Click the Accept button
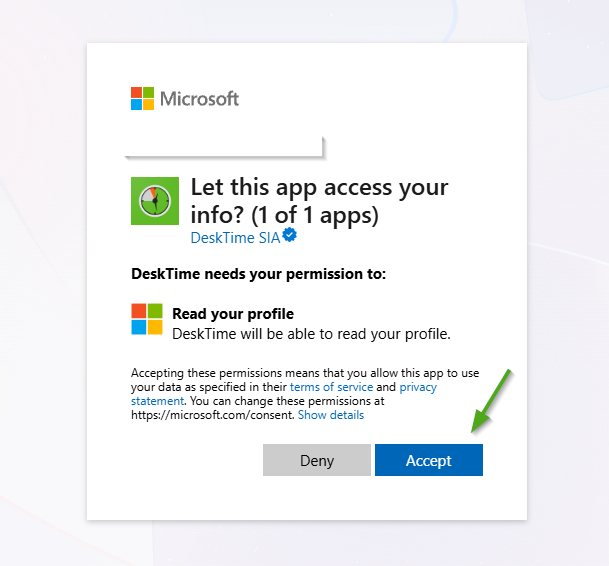The height and width of the screenshot is (566, 609). click(x=428, y=461)
